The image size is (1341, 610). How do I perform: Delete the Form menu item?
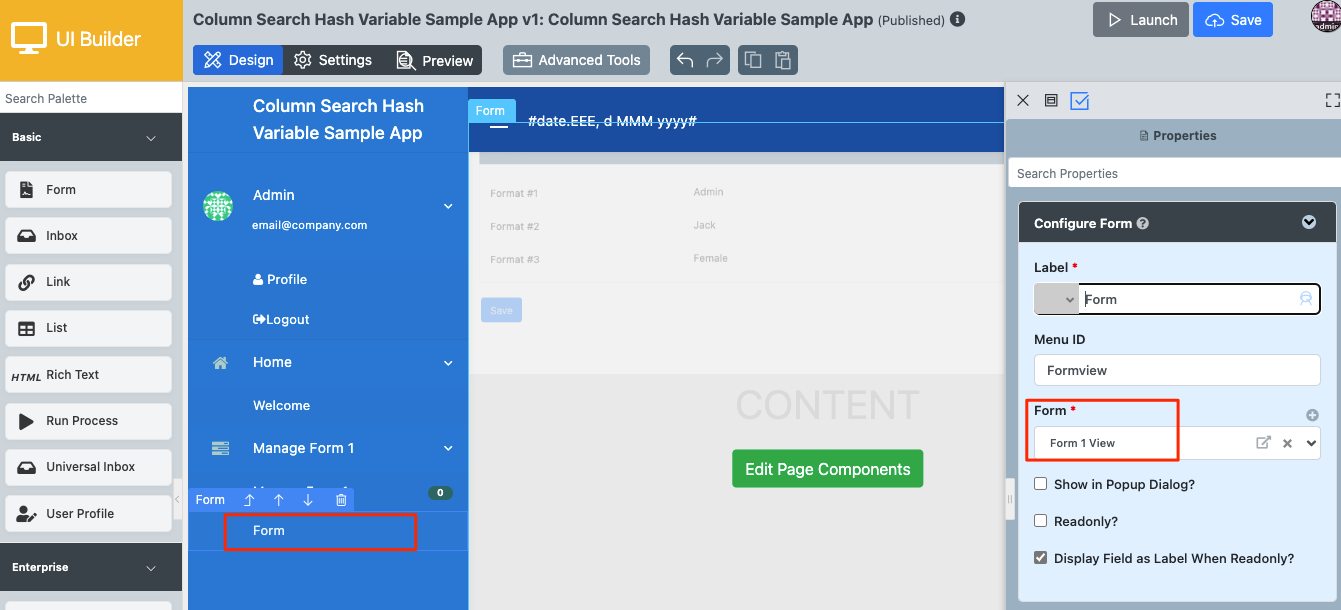tap(341, 500)
